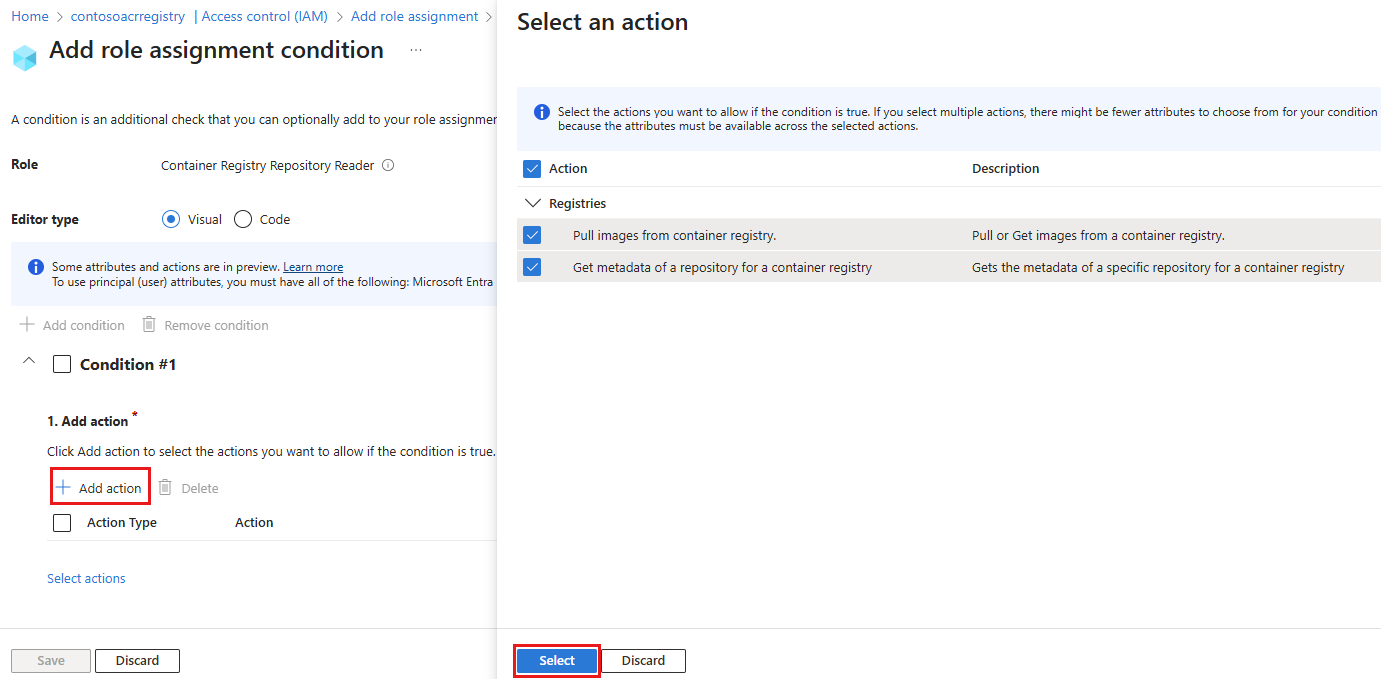Click the blue info icon in Select an action
Screen dimensions: 1381x679
pyautogui.click(x=542, y=112)
